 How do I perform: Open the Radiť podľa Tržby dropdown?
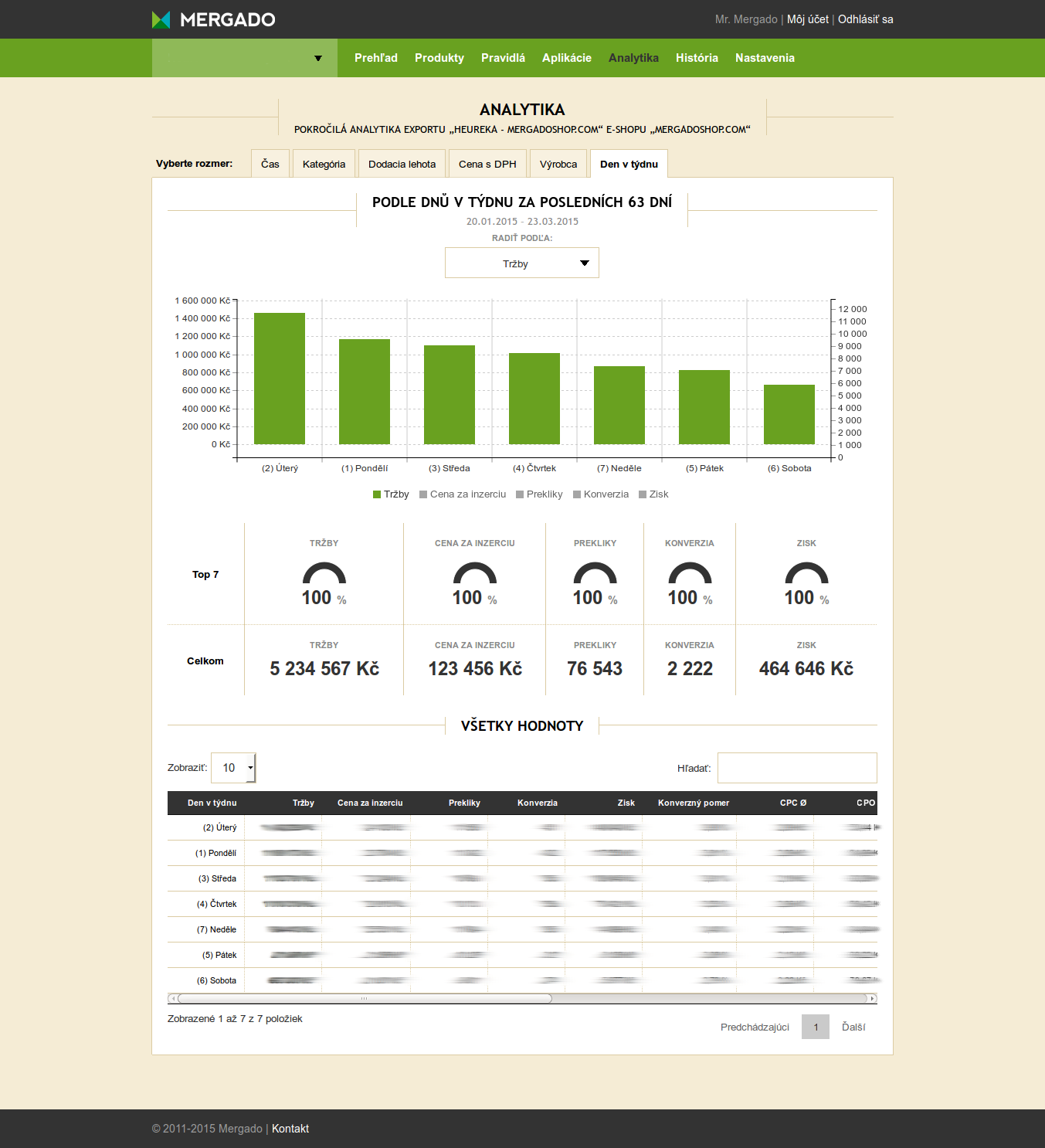click(522, 263)
